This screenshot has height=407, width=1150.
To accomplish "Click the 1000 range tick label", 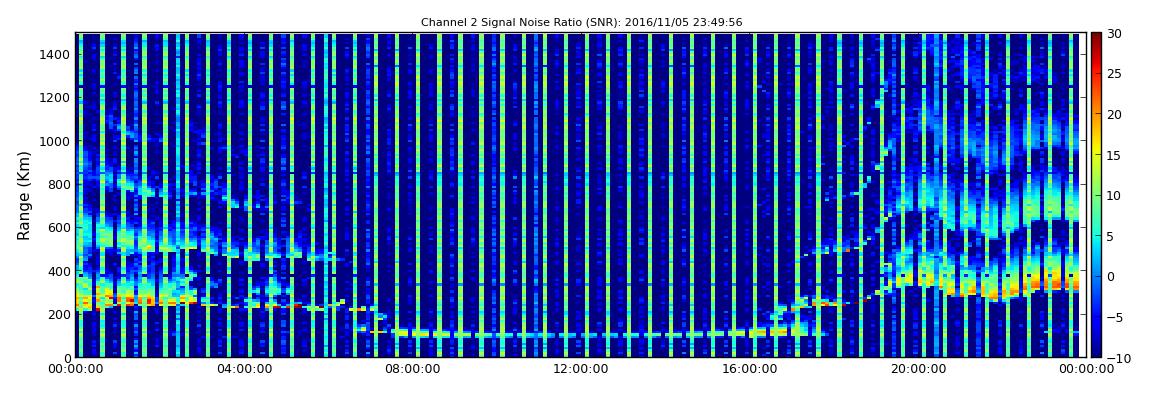I will [x=56, y=141].
